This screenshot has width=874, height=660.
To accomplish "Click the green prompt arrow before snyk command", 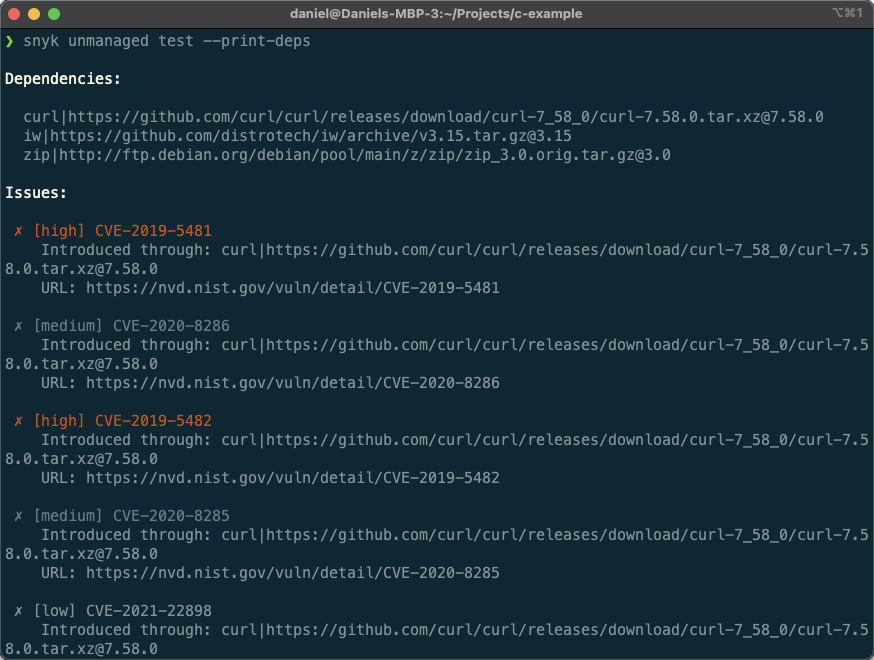I will point(10,41).
